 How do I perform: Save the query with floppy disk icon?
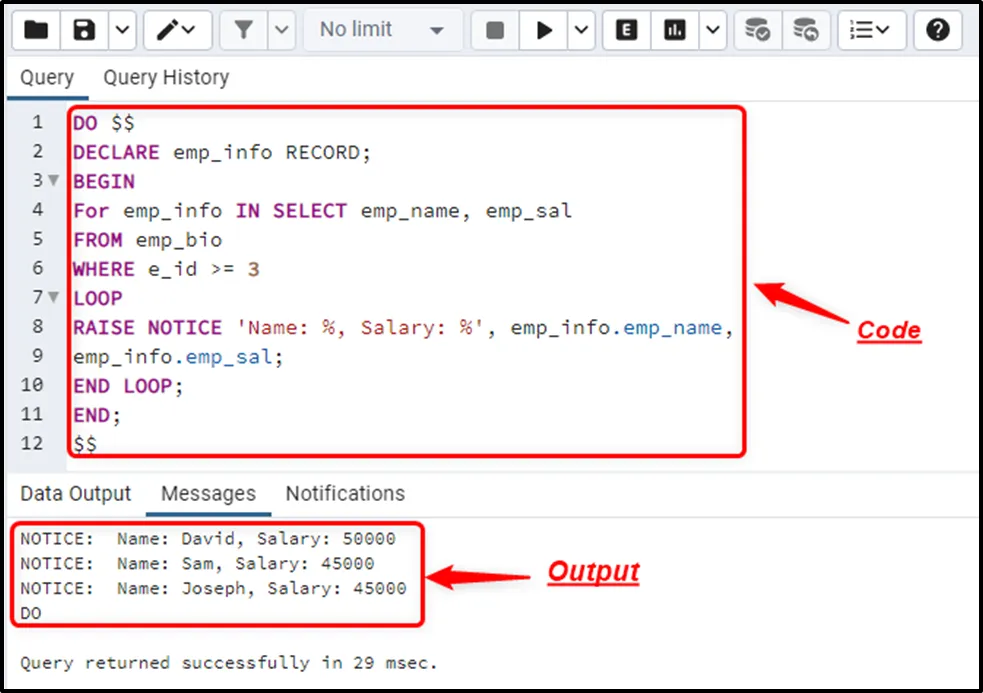(83, 30)
